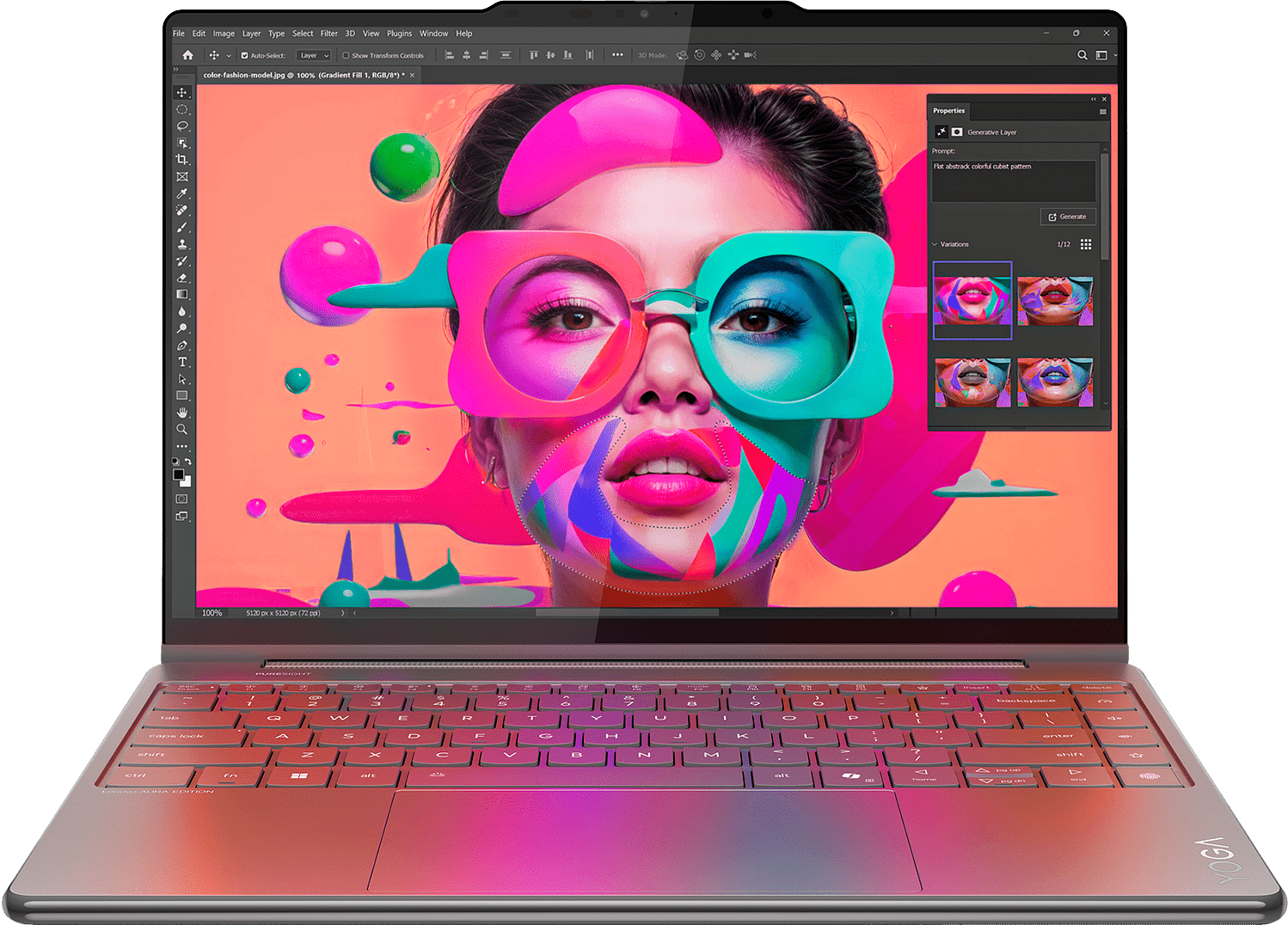1288x925 pixels.
Task: Select the Crop tool
Action: 182,160
